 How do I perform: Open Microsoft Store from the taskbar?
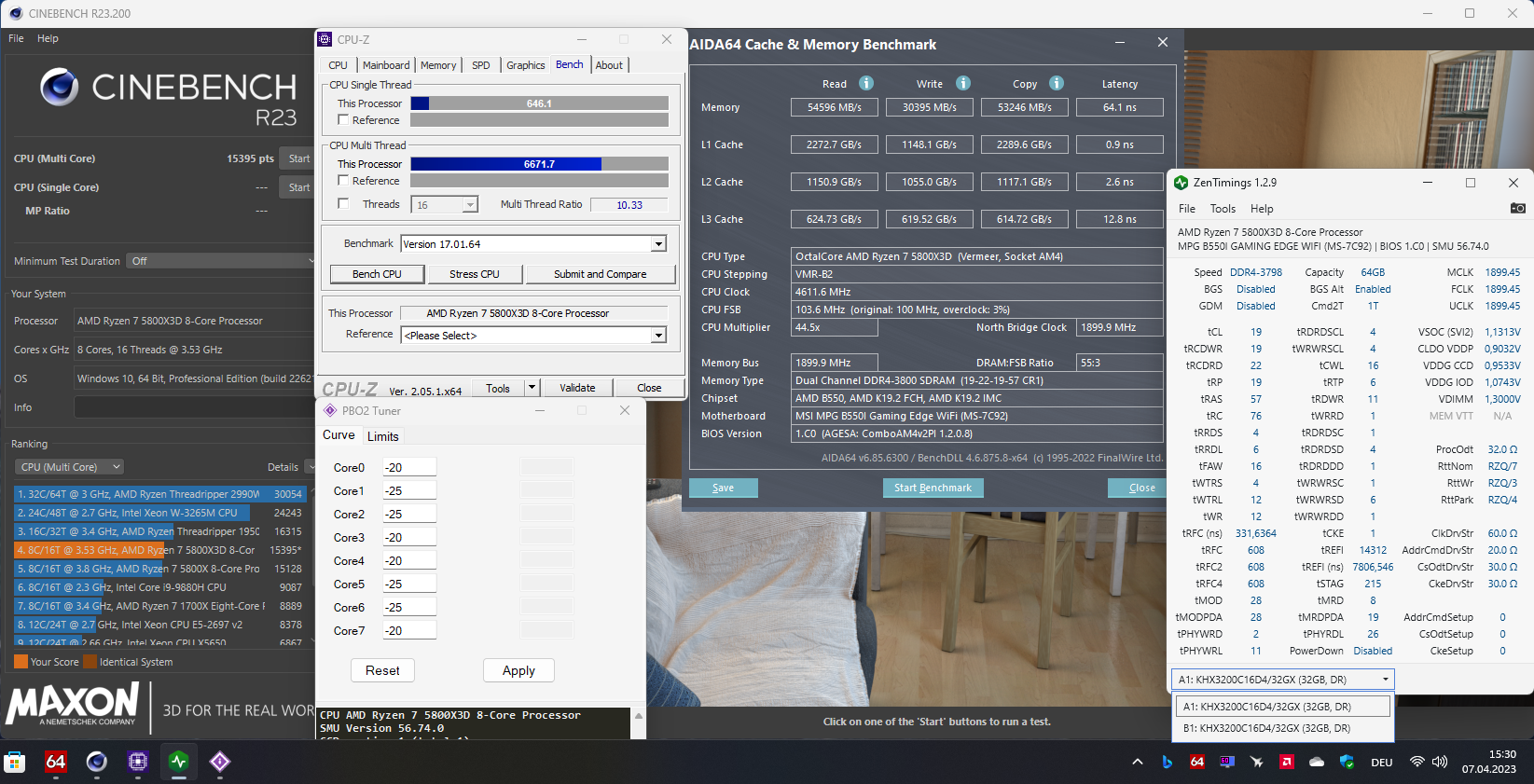15,762
